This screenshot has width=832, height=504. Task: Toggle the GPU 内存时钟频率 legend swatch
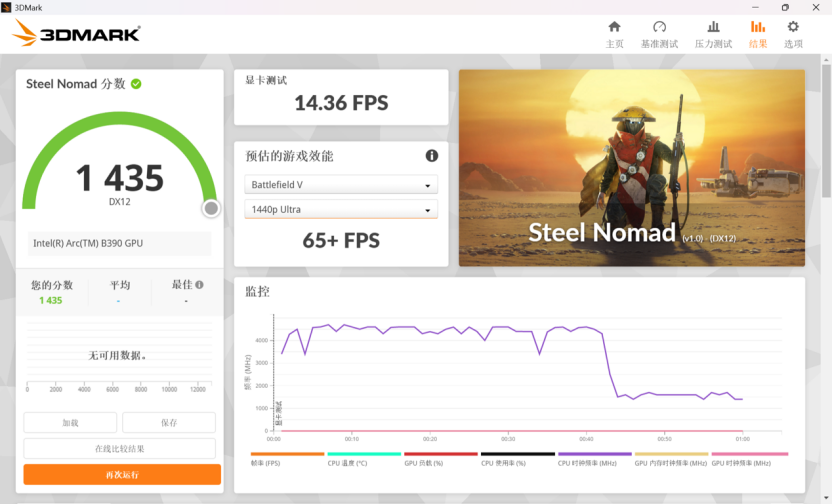671,454
